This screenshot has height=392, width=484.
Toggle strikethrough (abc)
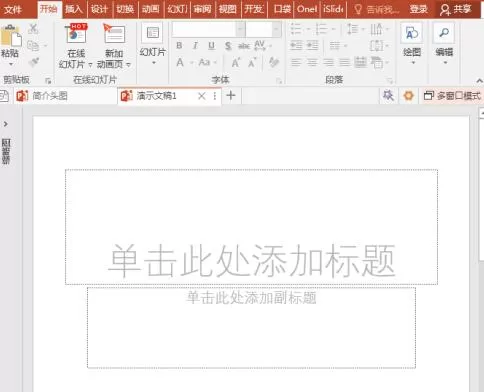[244, 46]
